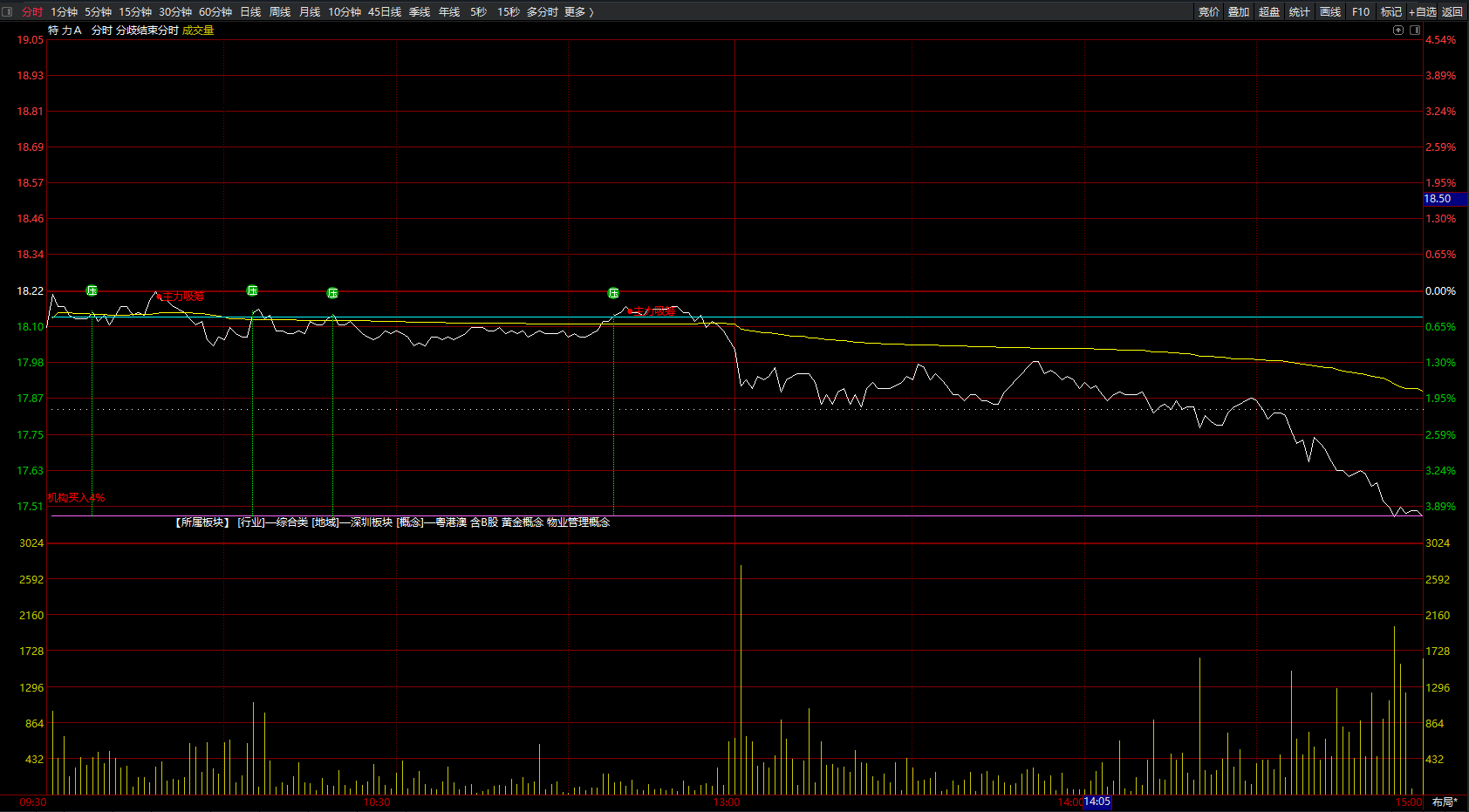This screenshot has width=1469, height=812.
Task: Click the 0.00% percent axis label
Action: pos(1440,290)
